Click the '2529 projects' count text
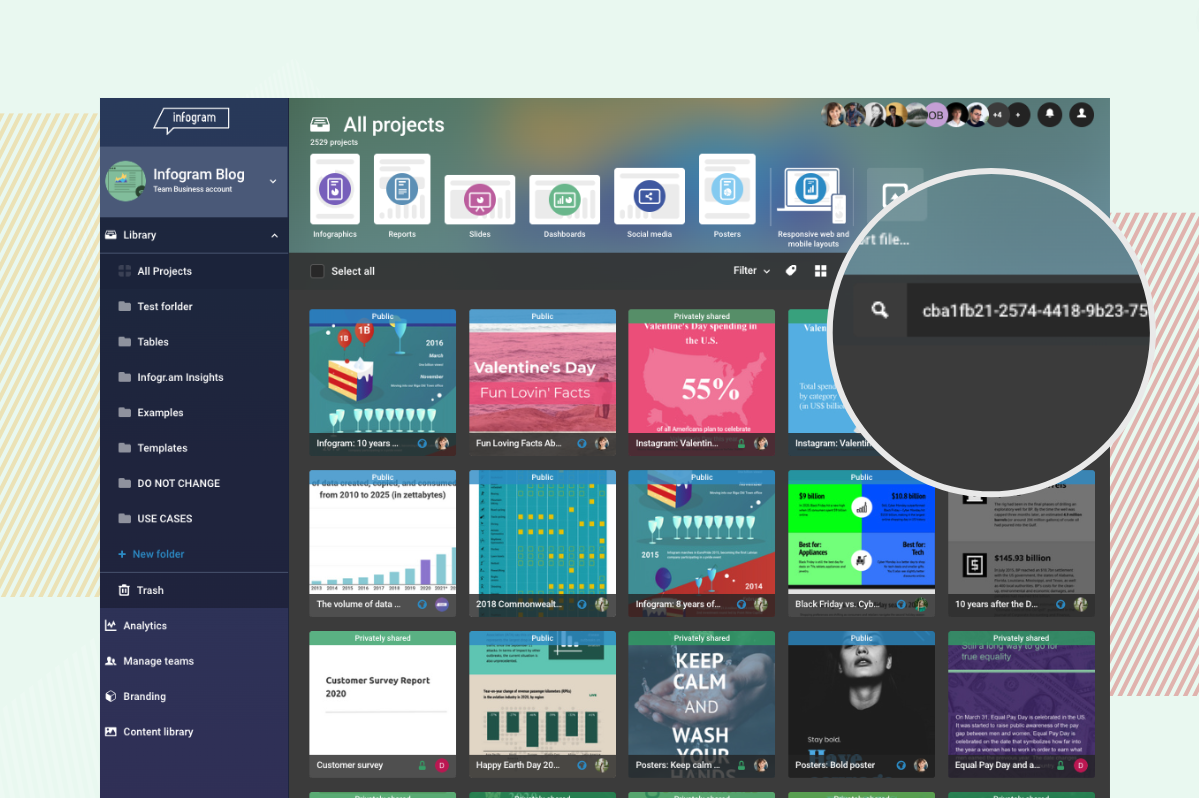The image size is (1199, 798). [333, 142]
